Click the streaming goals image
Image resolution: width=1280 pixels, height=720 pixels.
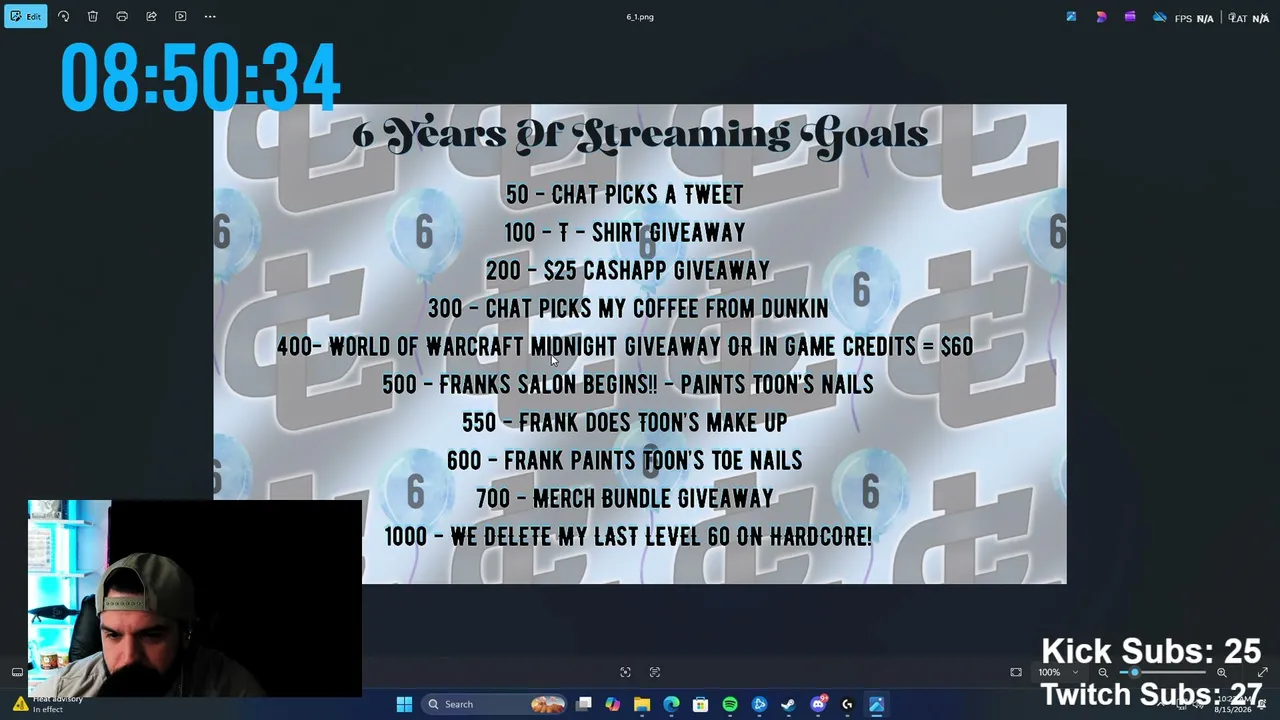click(640, 344)
